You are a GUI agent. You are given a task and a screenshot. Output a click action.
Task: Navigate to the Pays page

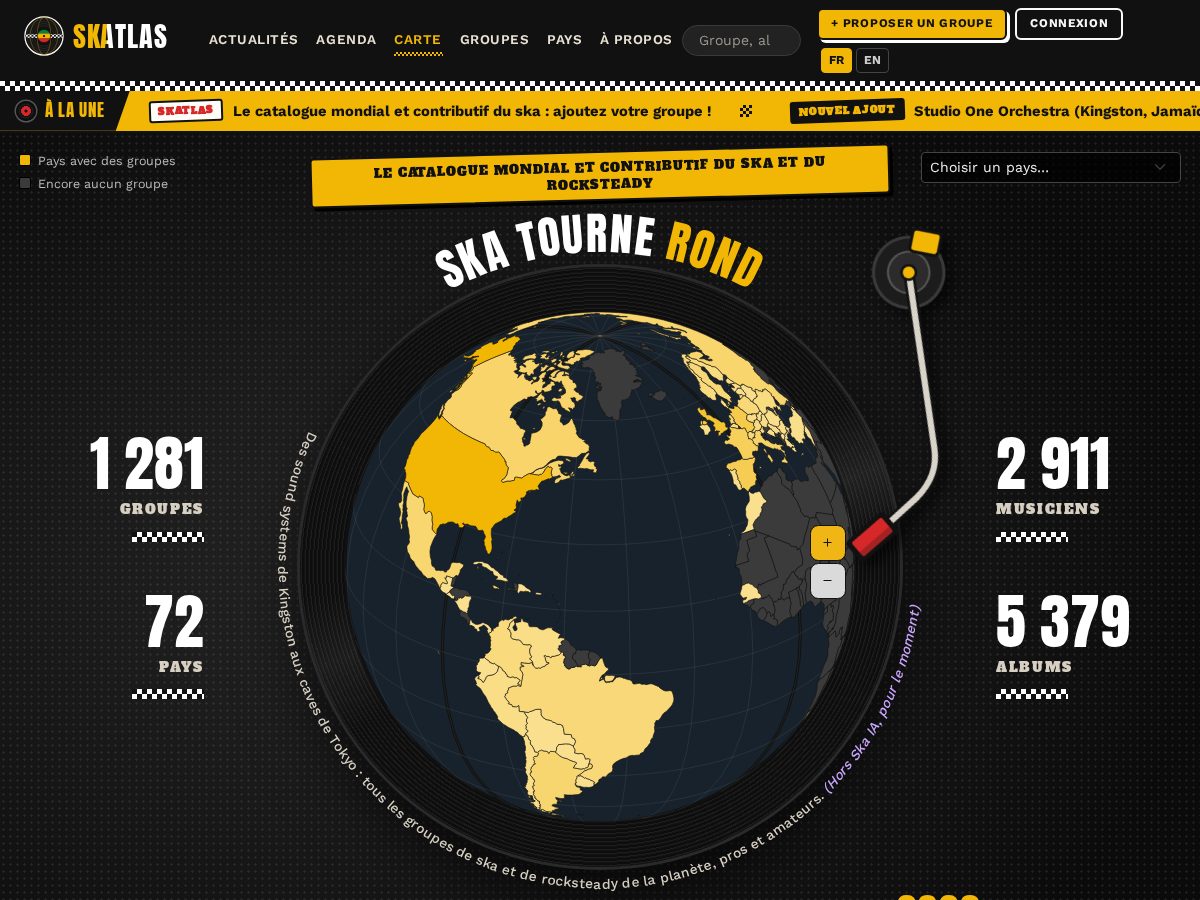point(564,40)
